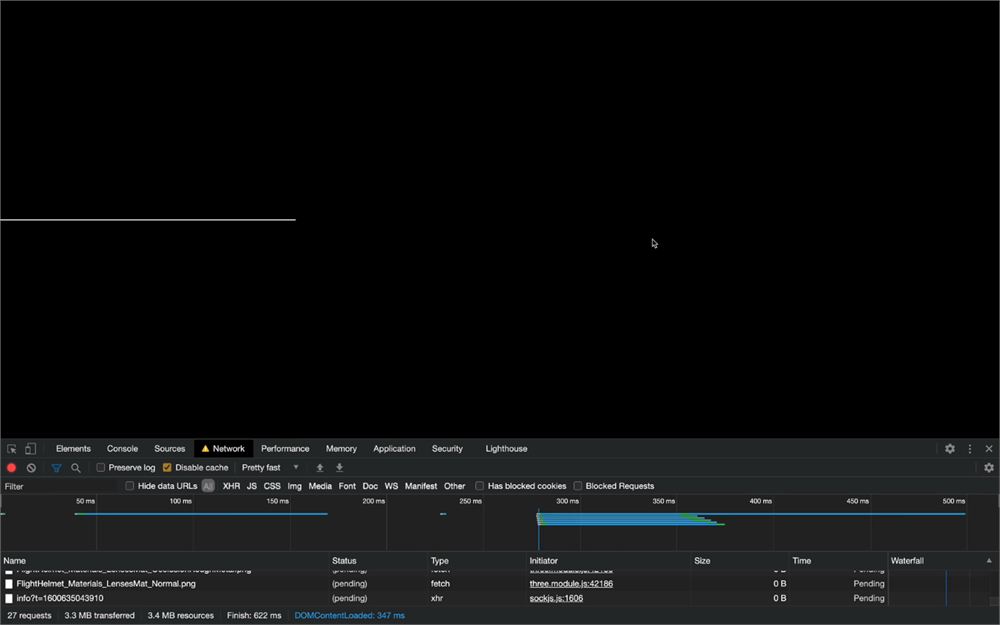Image resolution: width=1000 pixels, height=625 pixels.
Task: Open the Console tab
Action: point(122,449)
